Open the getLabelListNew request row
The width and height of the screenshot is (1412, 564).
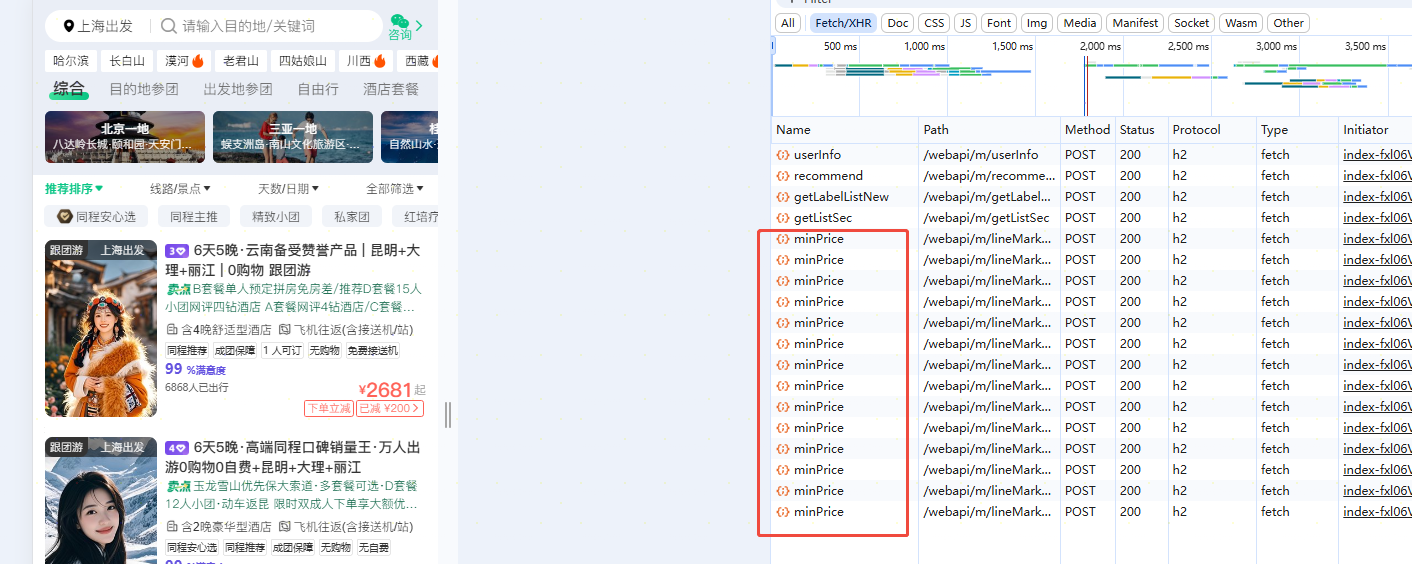(840, 197)
